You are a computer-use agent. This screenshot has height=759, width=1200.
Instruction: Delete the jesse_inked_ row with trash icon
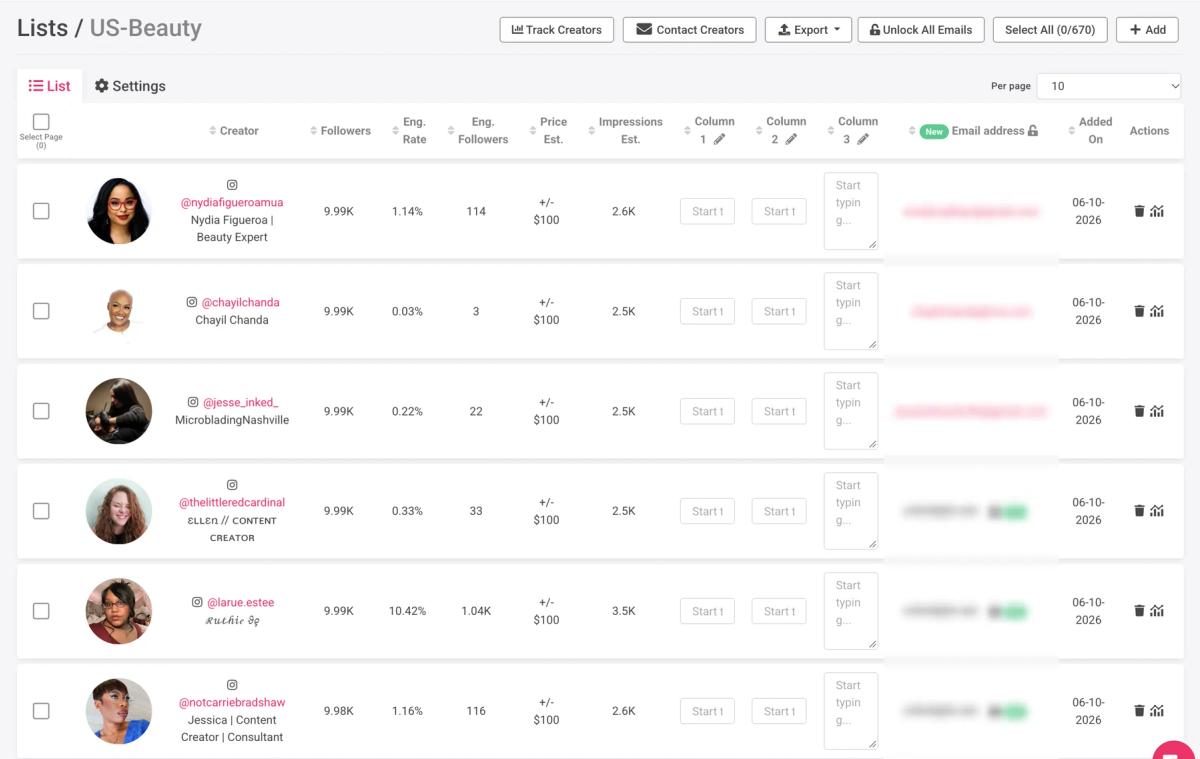[x=1139, y=411]
